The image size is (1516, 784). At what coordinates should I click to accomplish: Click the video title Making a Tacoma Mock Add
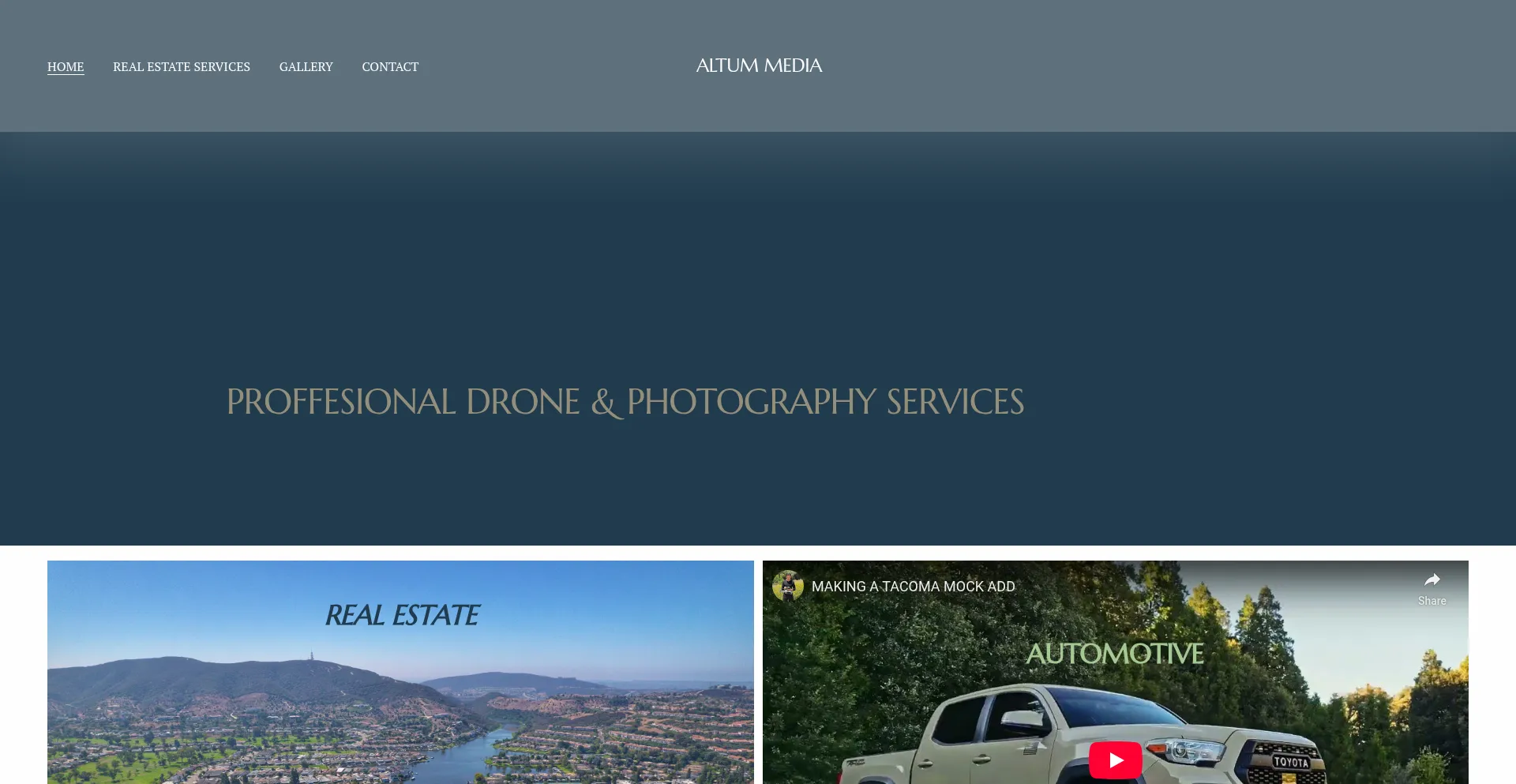913,587
